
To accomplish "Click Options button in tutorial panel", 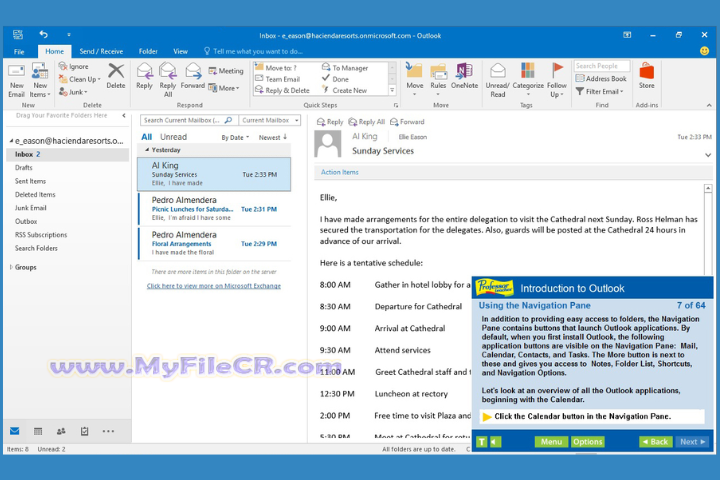I will 587,441.
